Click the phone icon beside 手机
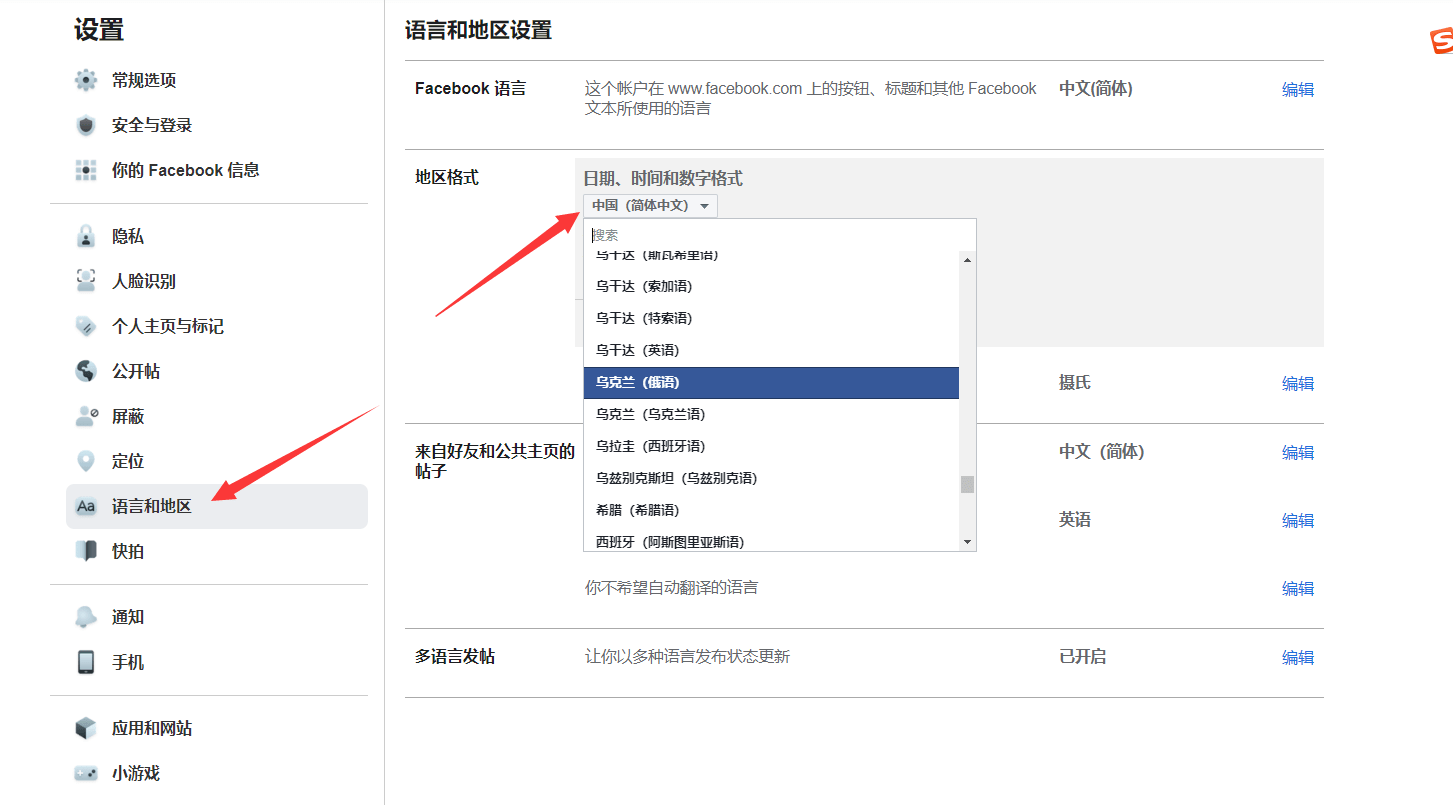Viewport: 1453px width, 805px height. pos(86,662)
